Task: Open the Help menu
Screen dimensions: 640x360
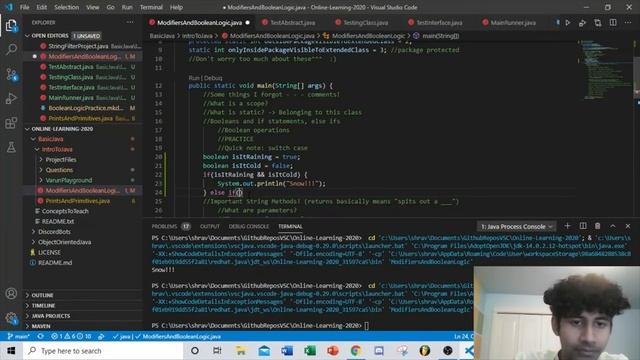Action: point(176,7)
